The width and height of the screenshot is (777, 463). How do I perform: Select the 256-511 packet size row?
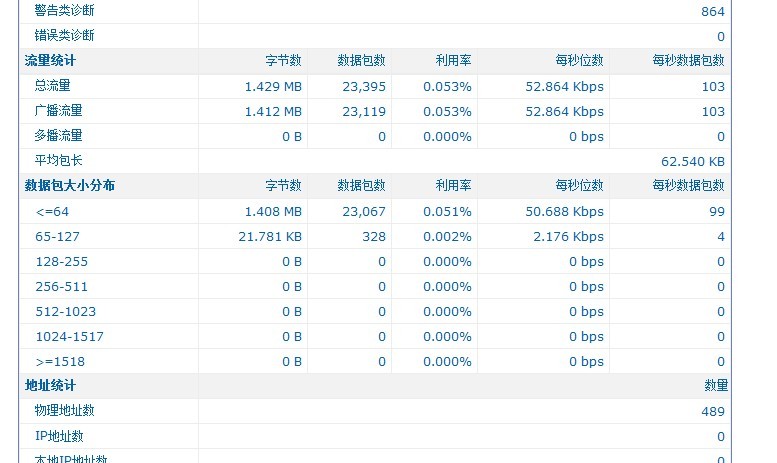pyautogui.click(x=62, y=287)
